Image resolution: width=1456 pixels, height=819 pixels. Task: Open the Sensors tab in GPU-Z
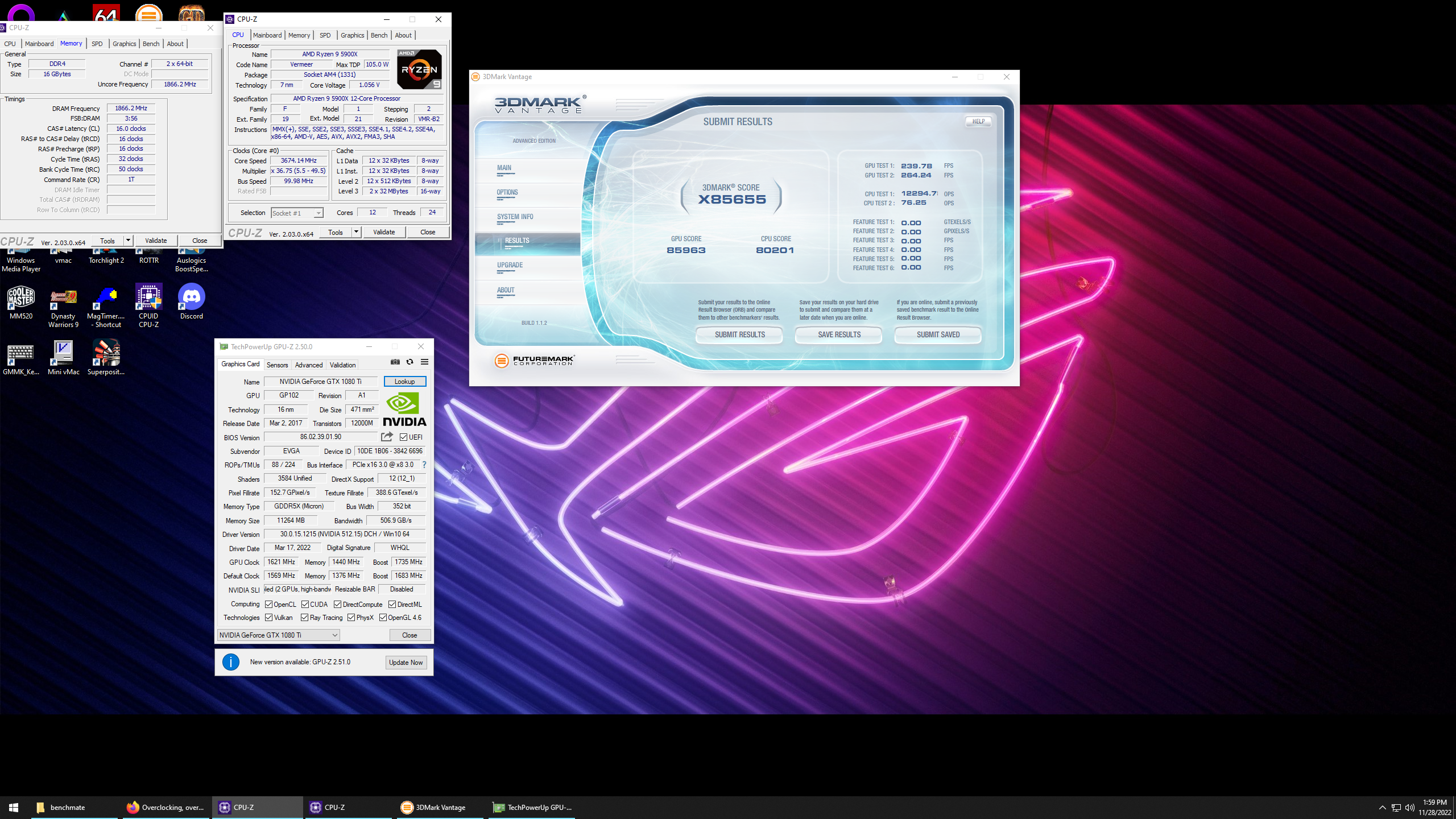277,365
